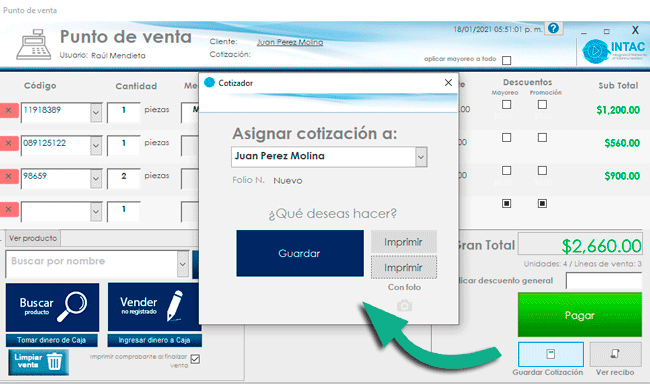Toggle imprimir comprobante al finalizar venta checkbox

tap(195, 359)
